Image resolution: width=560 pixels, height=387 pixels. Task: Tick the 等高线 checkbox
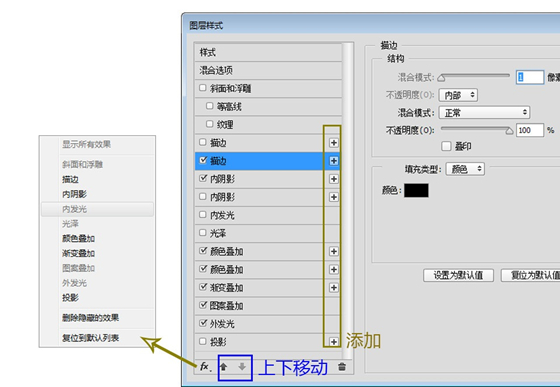pos(210,106)
